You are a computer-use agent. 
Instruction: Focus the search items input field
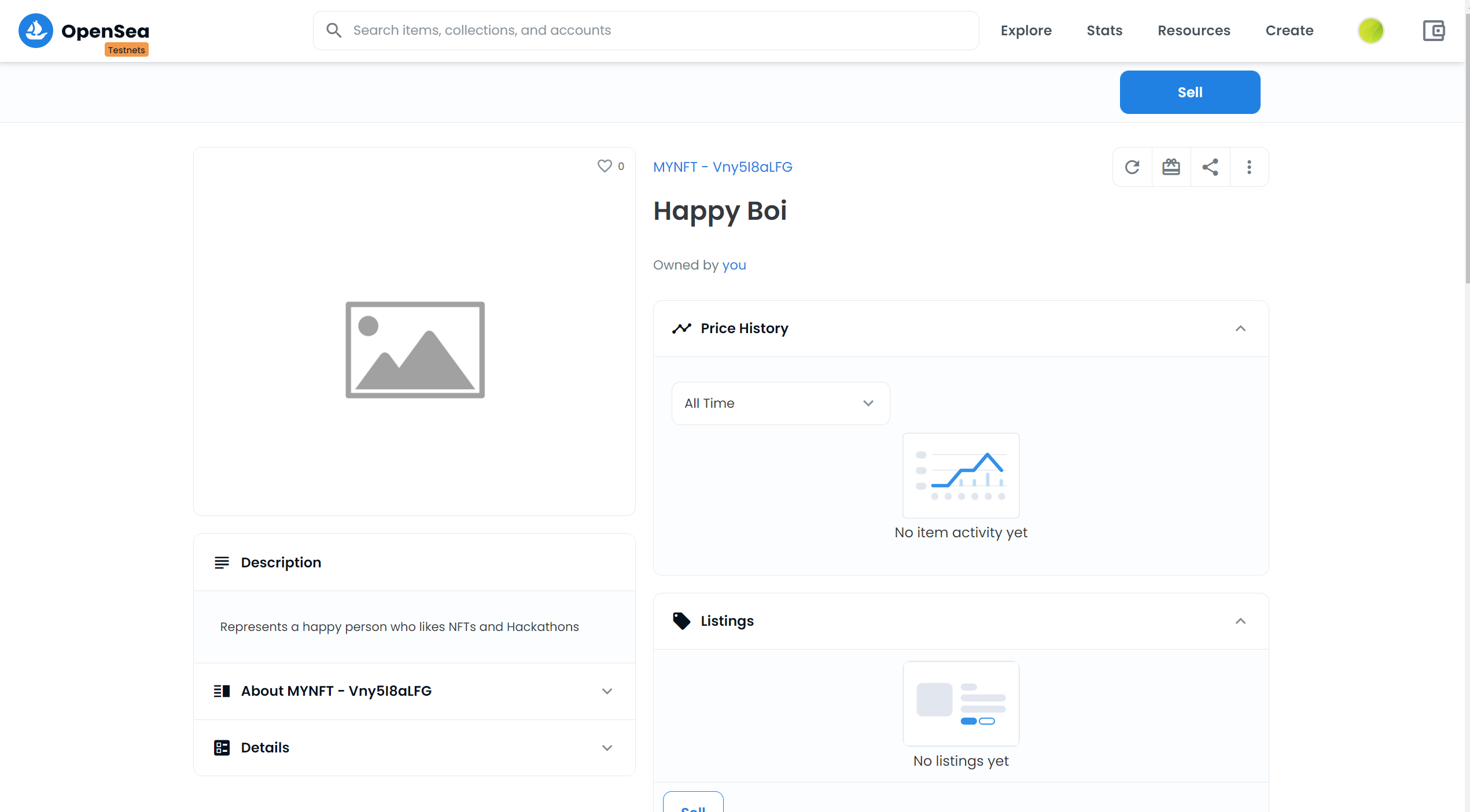pyautogui.click(x=646, y=30)
